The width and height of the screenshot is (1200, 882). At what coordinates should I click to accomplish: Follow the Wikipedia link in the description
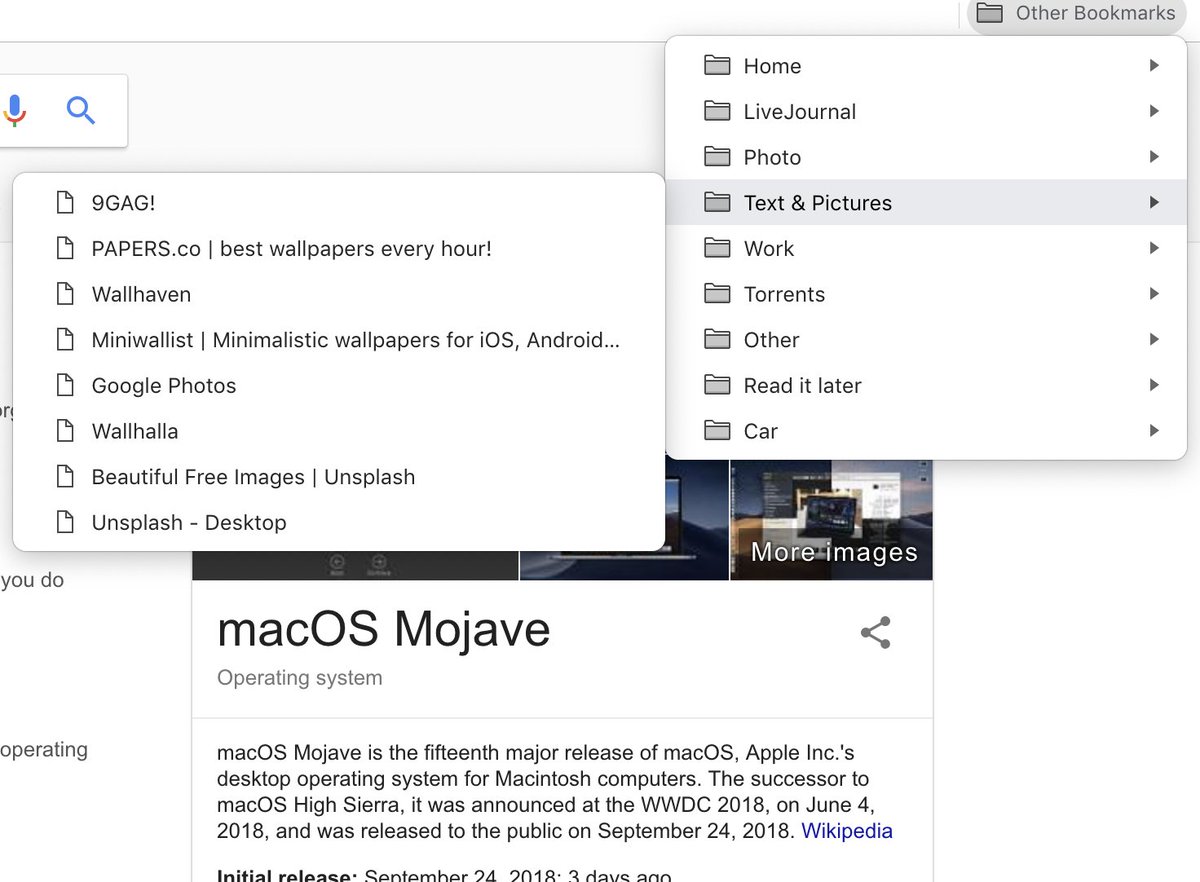pyautogui.click(x=847, y=831)
